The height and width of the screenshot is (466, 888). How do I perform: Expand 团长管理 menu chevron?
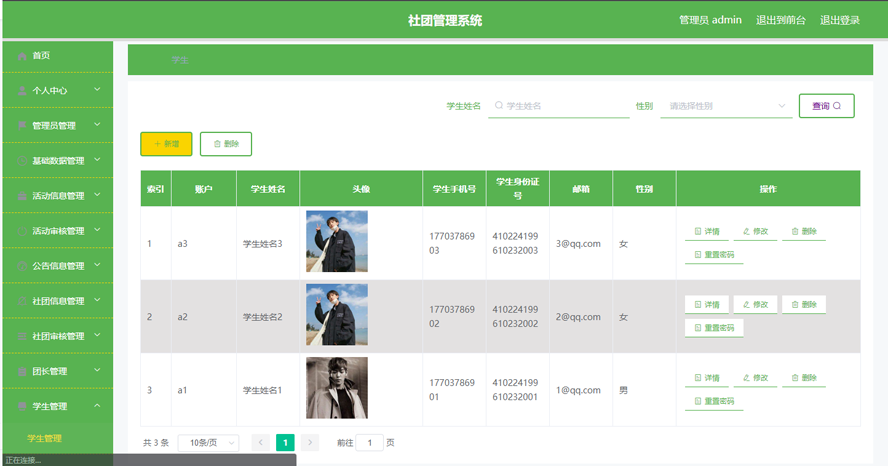(97, 370)
